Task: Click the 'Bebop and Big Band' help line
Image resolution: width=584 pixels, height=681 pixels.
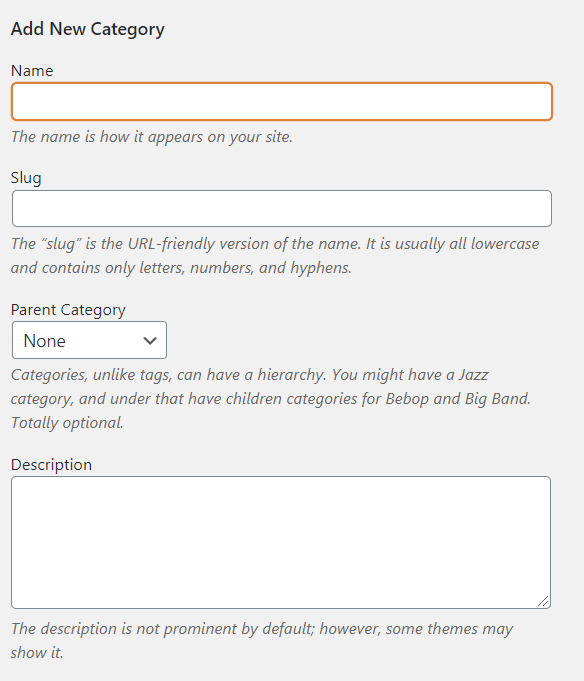Action: pos(271,399)
